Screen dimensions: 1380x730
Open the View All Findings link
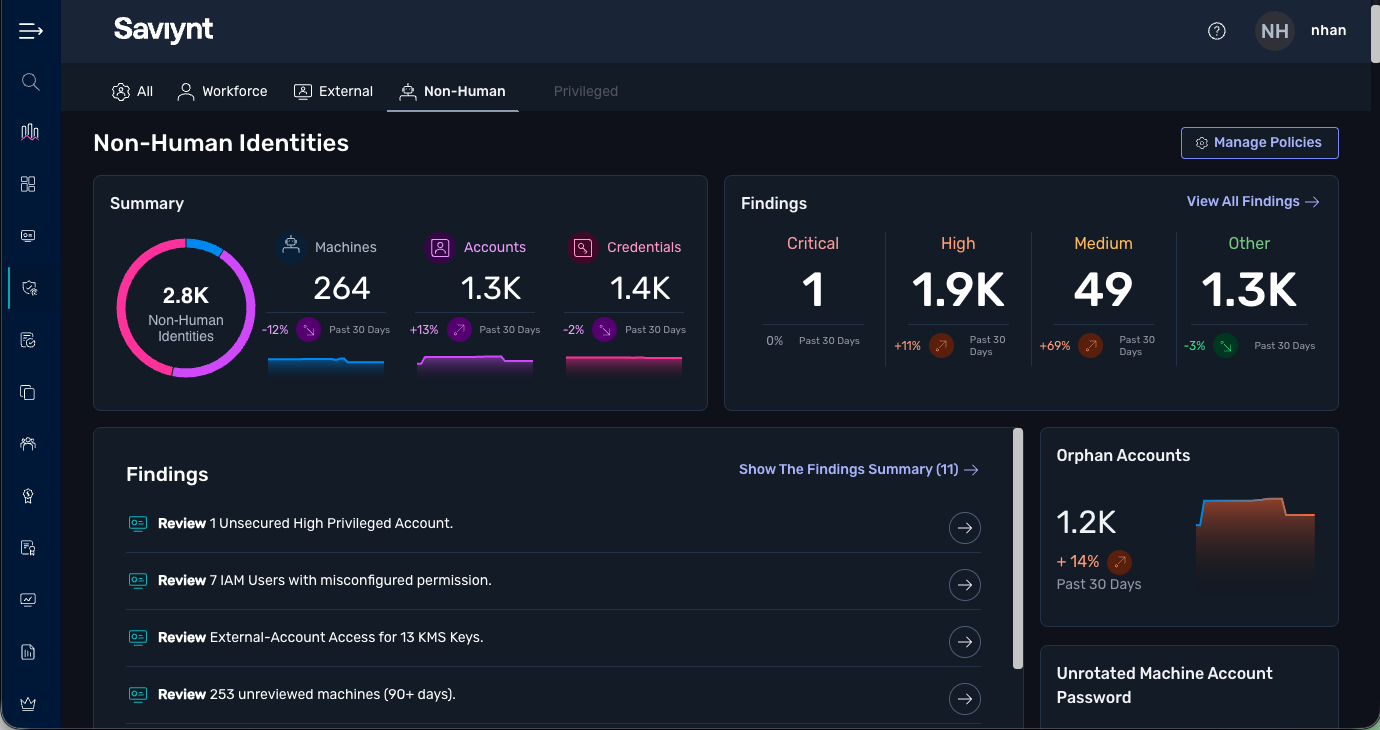point(1252,201)
